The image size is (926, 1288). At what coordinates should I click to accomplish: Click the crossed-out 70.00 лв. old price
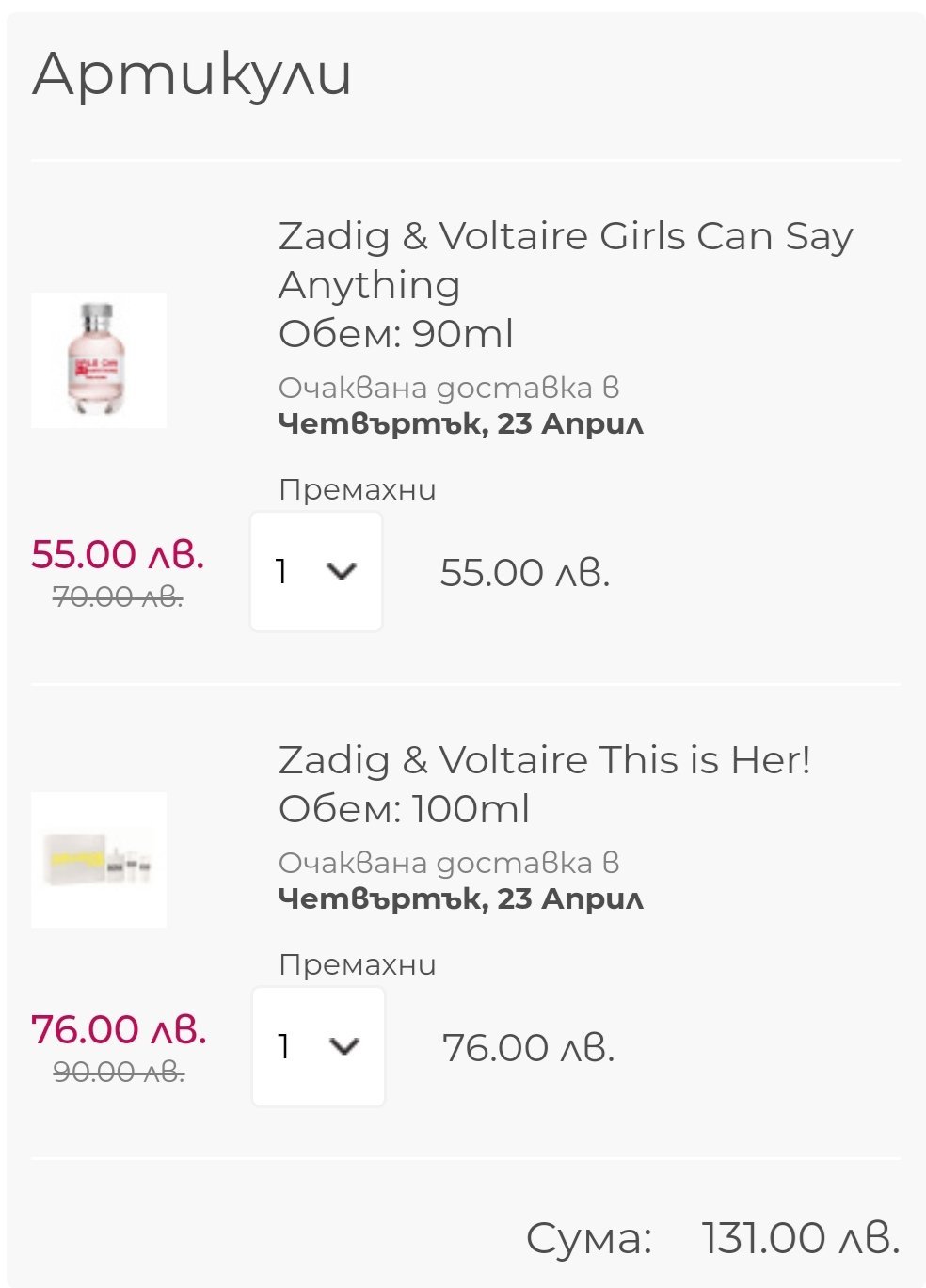point(118,596)
